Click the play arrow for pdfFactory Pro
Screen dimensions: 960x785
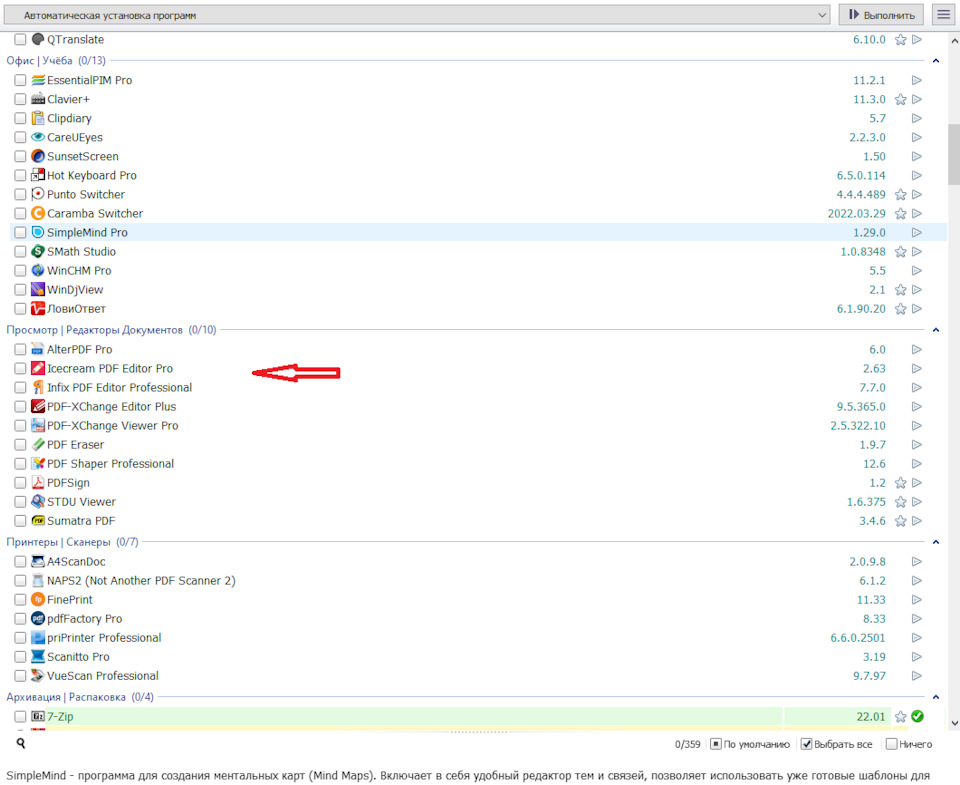[917, 619]
